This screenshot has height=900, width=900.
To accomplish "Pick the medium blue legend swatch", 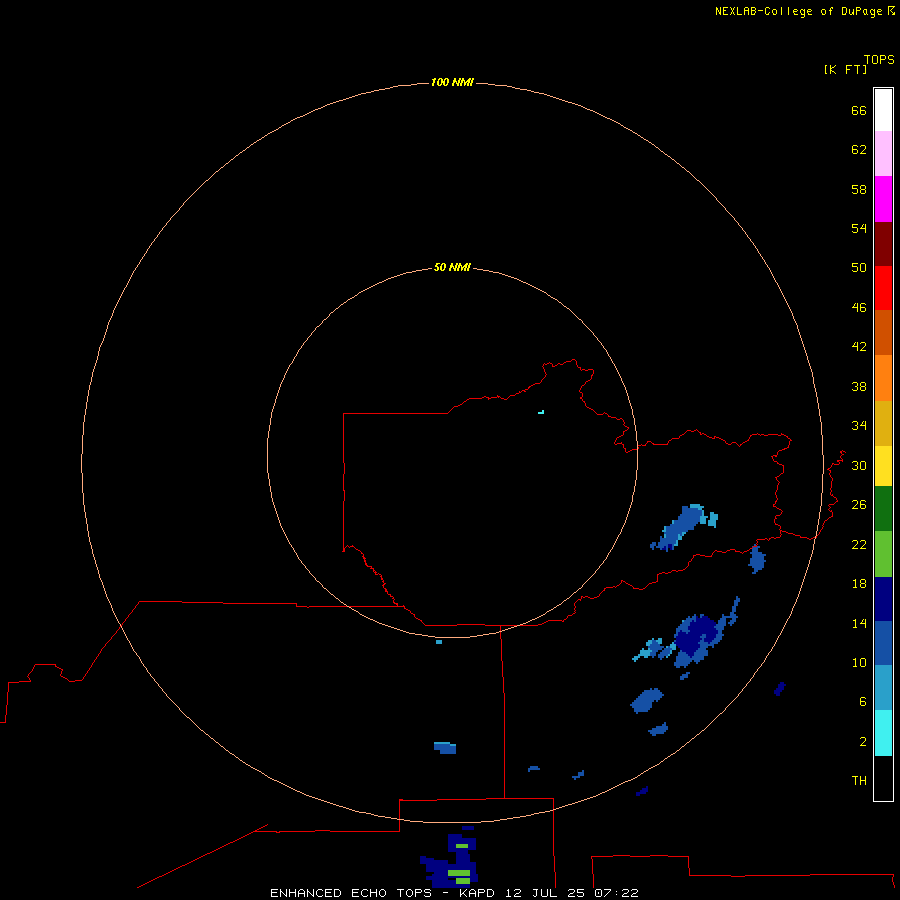I will (x=883, y=643).
